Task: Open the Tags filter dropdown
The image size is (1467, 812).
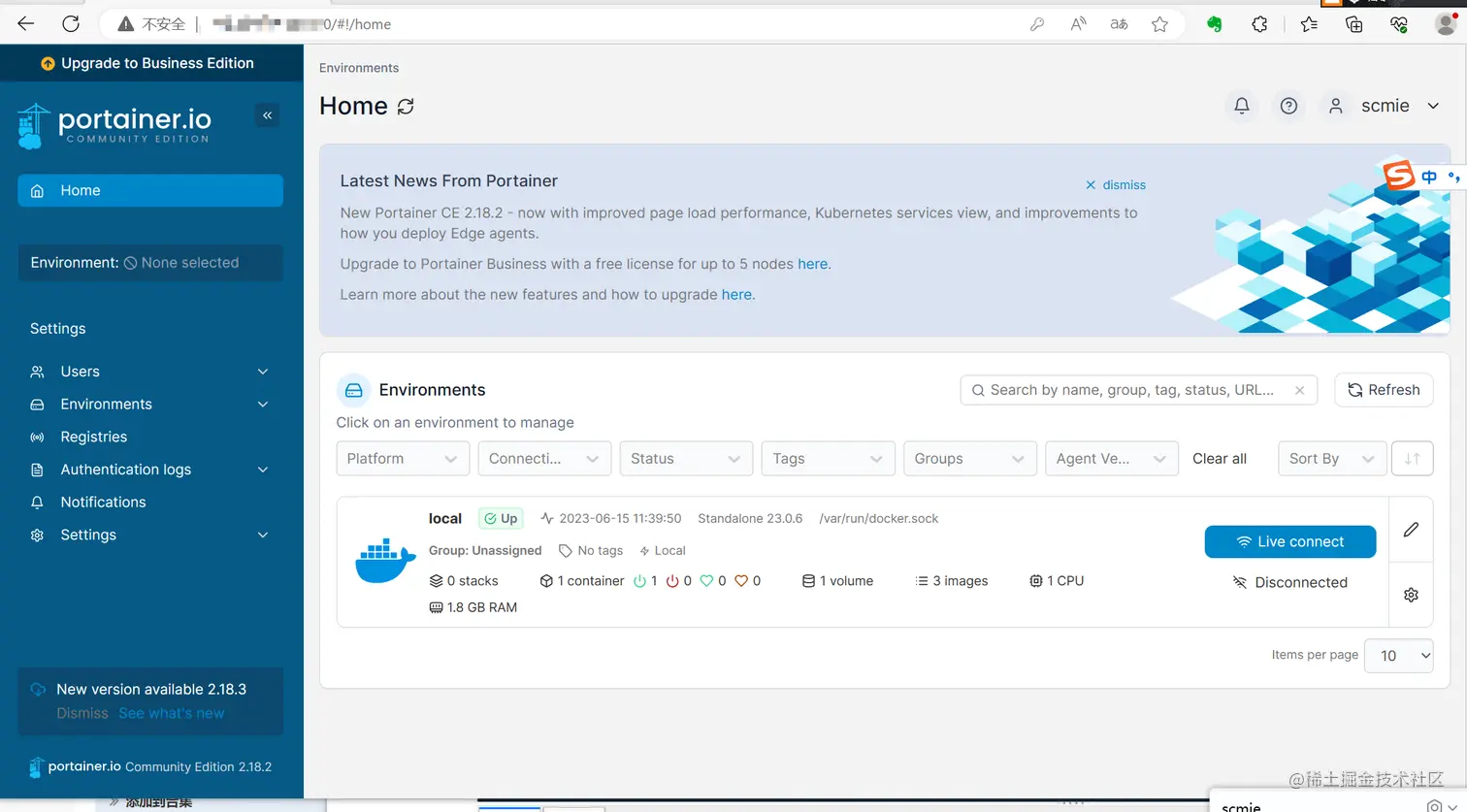Action: pos(829,459)
